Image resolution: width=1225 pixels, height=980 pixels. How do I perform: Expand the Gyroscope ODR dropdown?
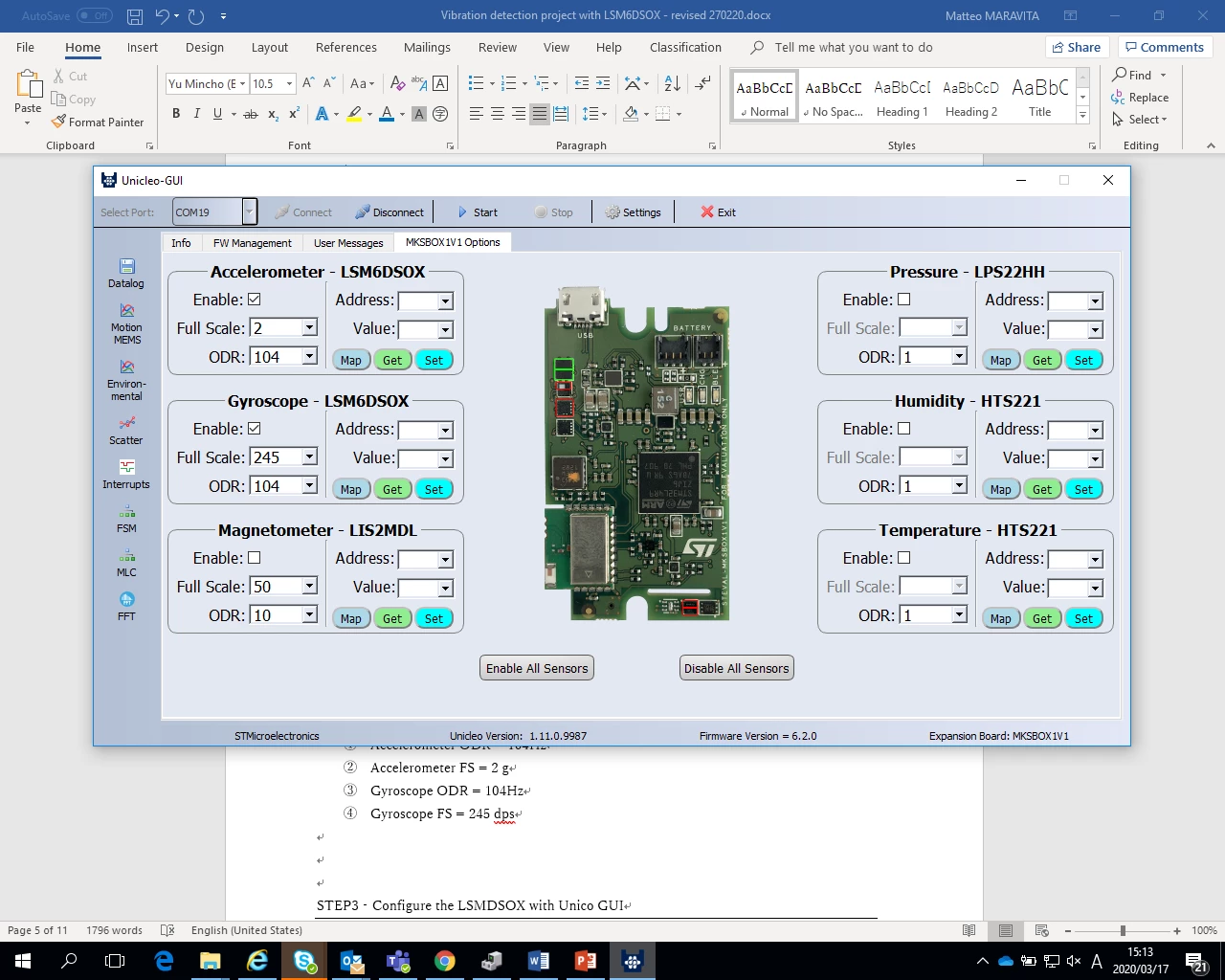[x=309, y=486]
